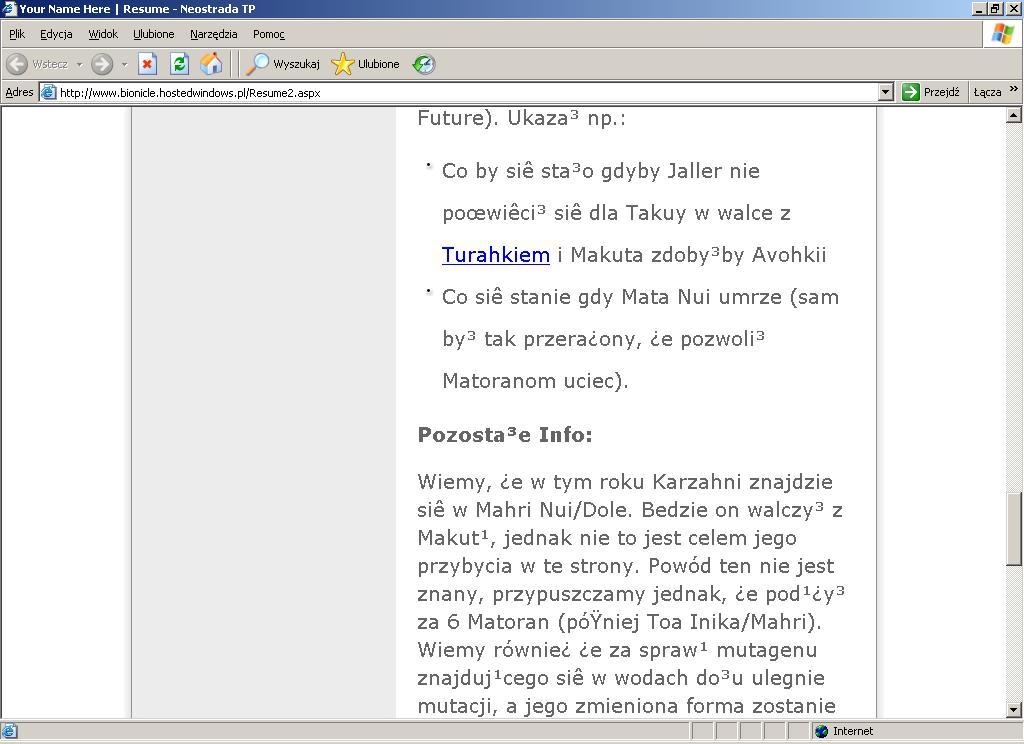Click the IE page icon in status bar
Viewport: 1024px width, 744px height.
(9, 731)
